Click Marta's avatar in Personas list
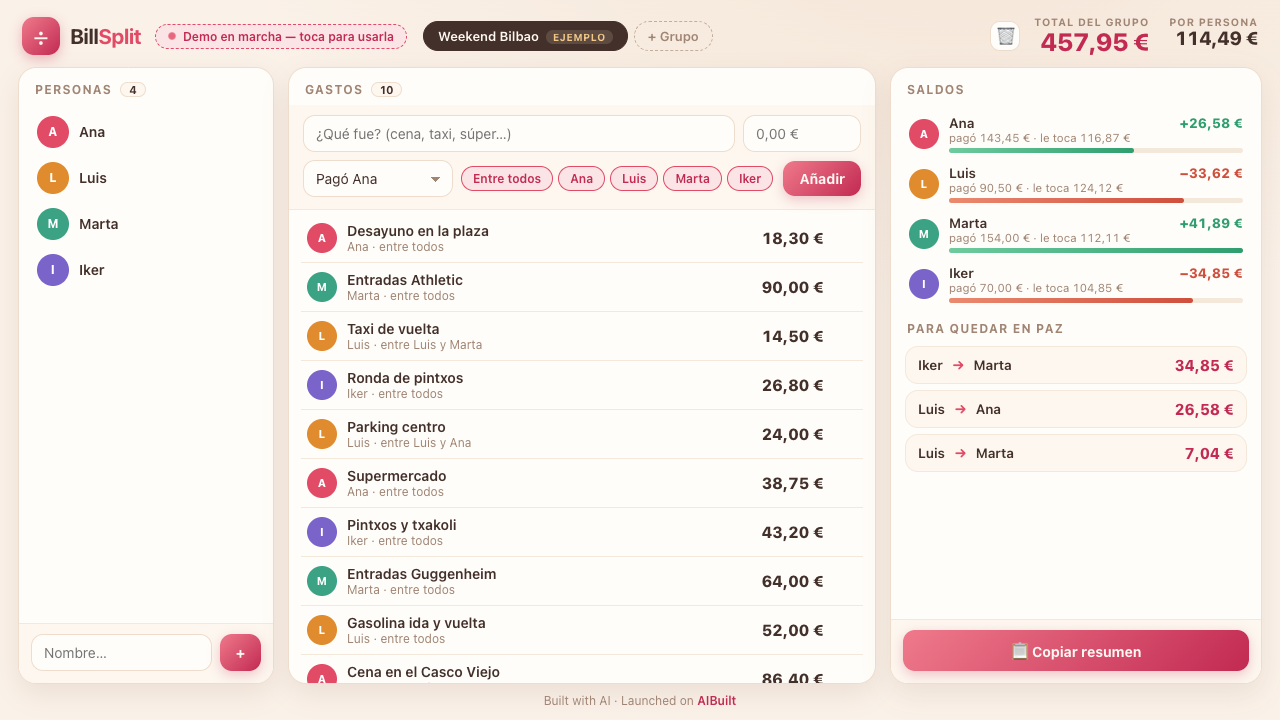Image resolution: width=1280 pixels, height=720 pixels. point(53,224)
